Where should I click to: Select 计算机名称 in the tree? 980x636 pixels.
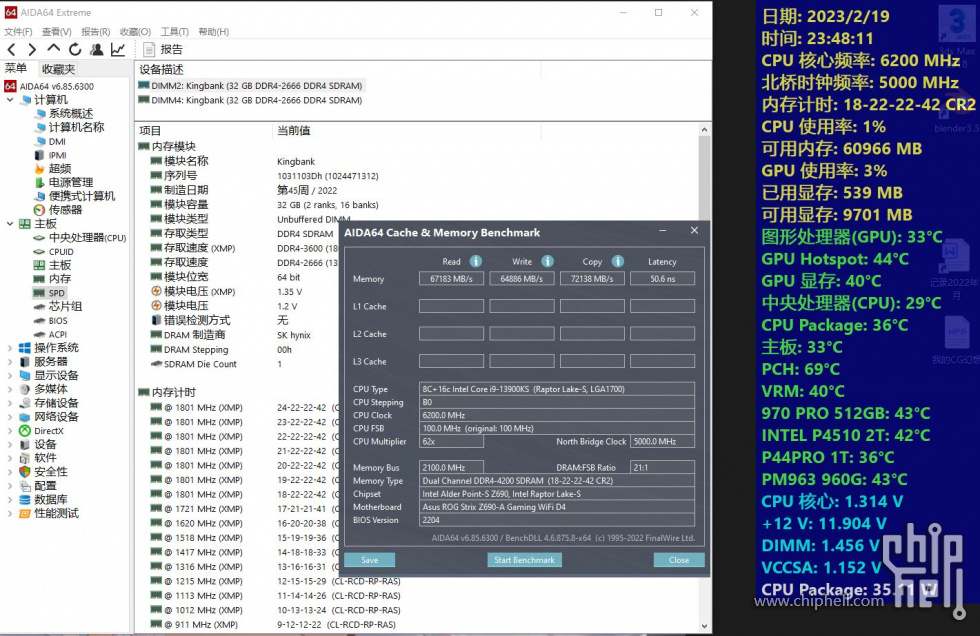[69, 127]
